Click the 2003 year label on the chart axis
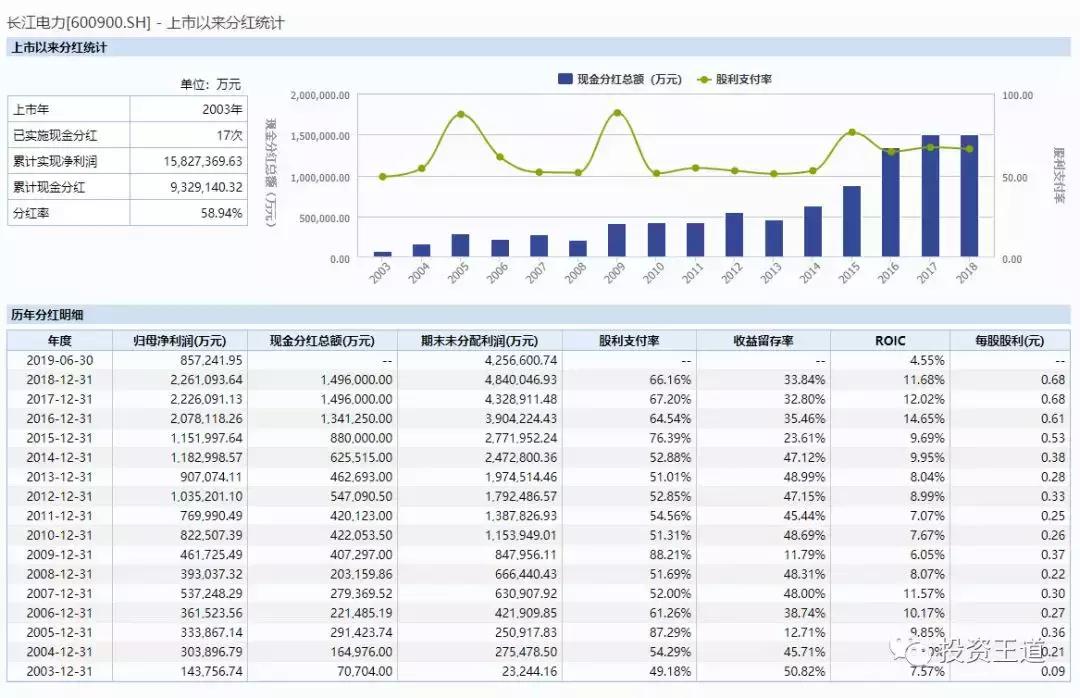Viewport: 1080px width, 698px height. 381,271
